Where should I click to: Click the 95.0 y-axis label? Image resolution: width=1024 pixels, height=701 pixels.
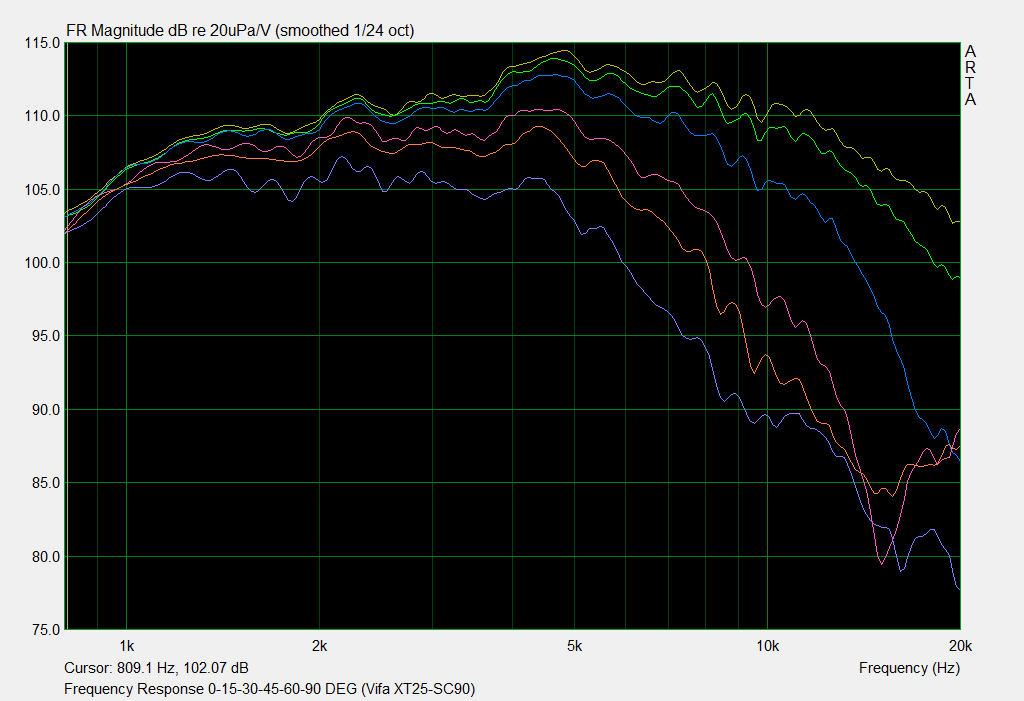tap(46, 336)
